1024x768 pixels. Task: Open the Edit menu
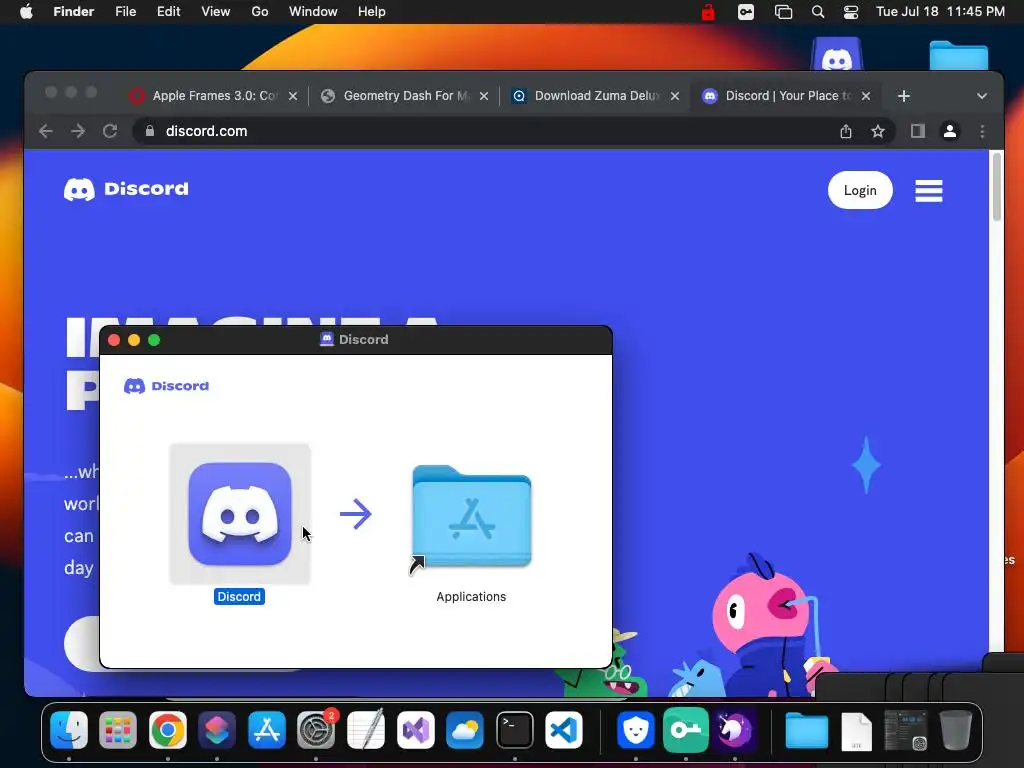[168, 12]
